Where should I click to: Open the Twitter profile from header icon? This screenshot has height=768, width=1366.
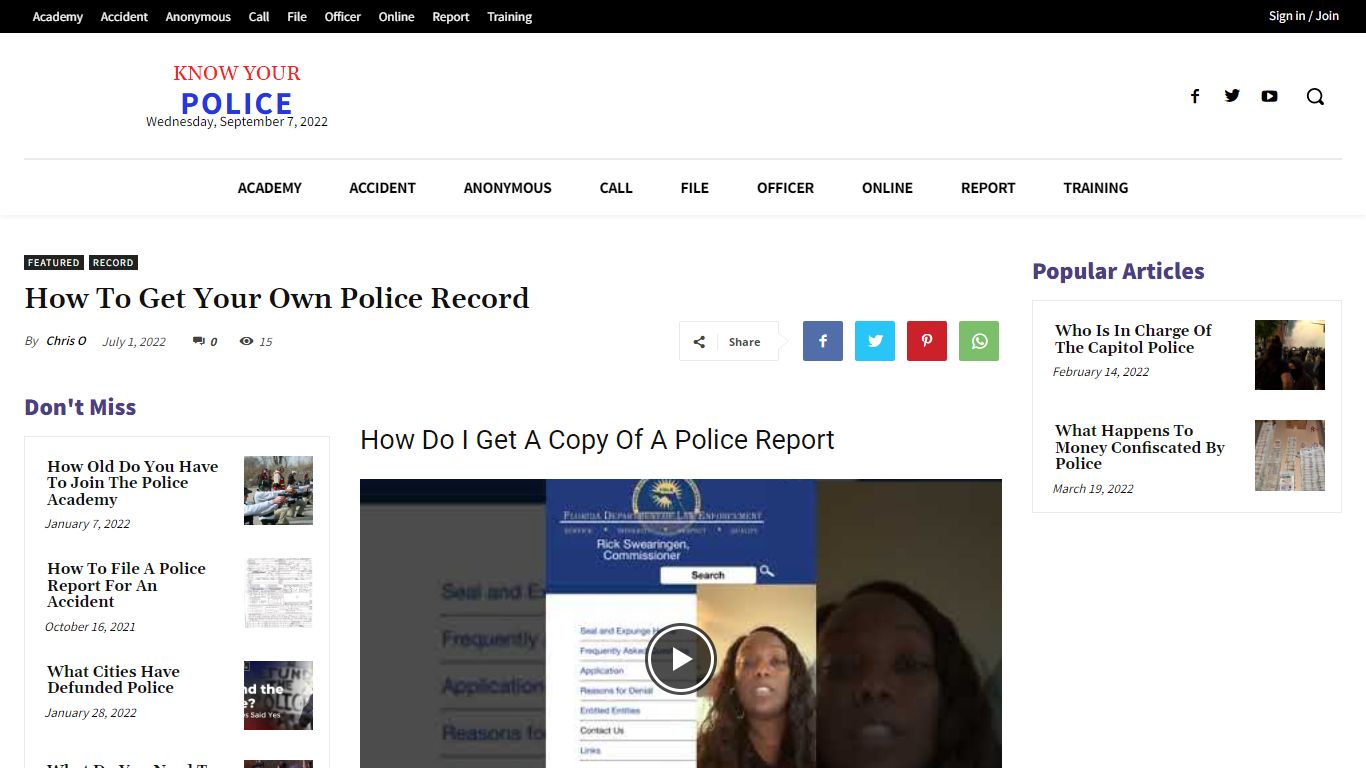[1232, 96]
